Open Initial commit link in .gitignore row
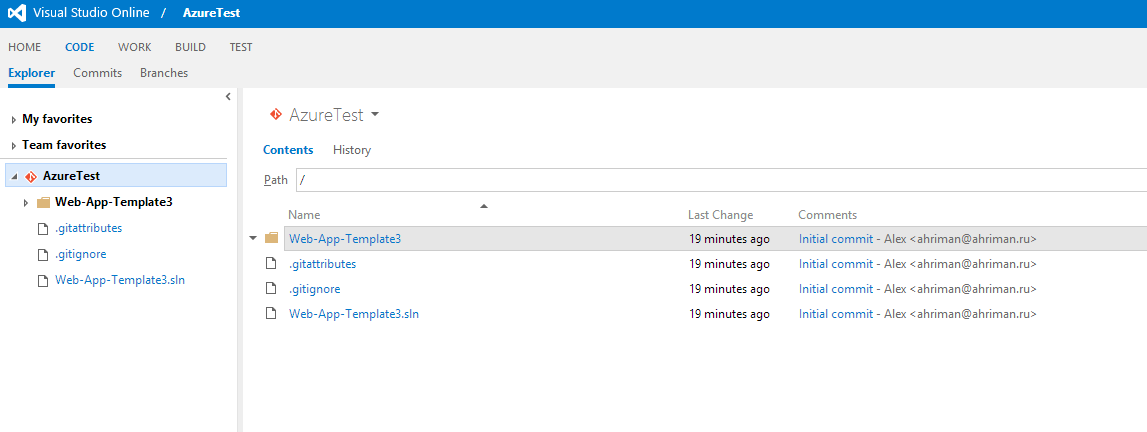This screenshot has width=1147, height=432. click(x=836, y=289)
